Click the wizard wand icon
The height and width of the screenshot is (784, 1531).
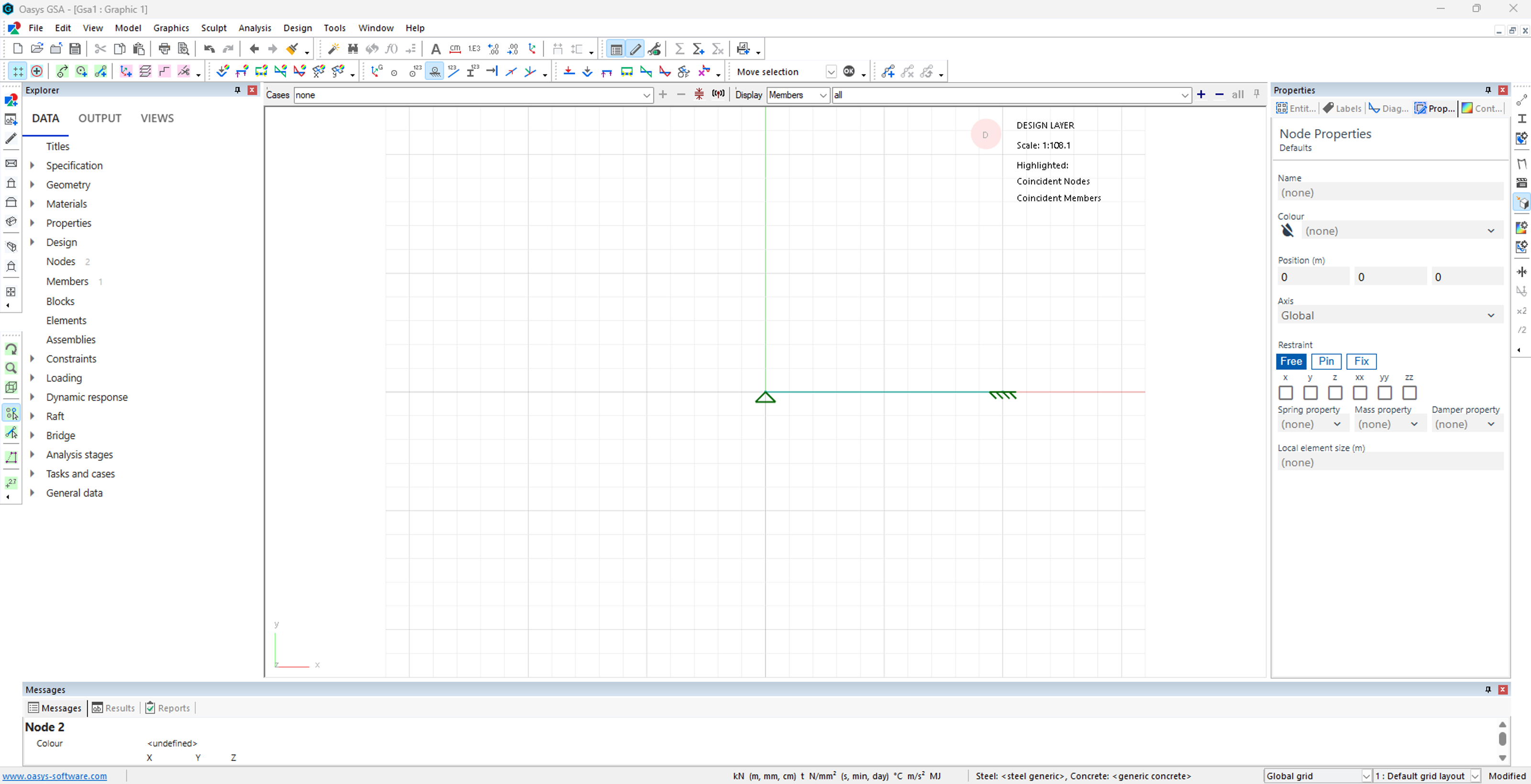333,49
